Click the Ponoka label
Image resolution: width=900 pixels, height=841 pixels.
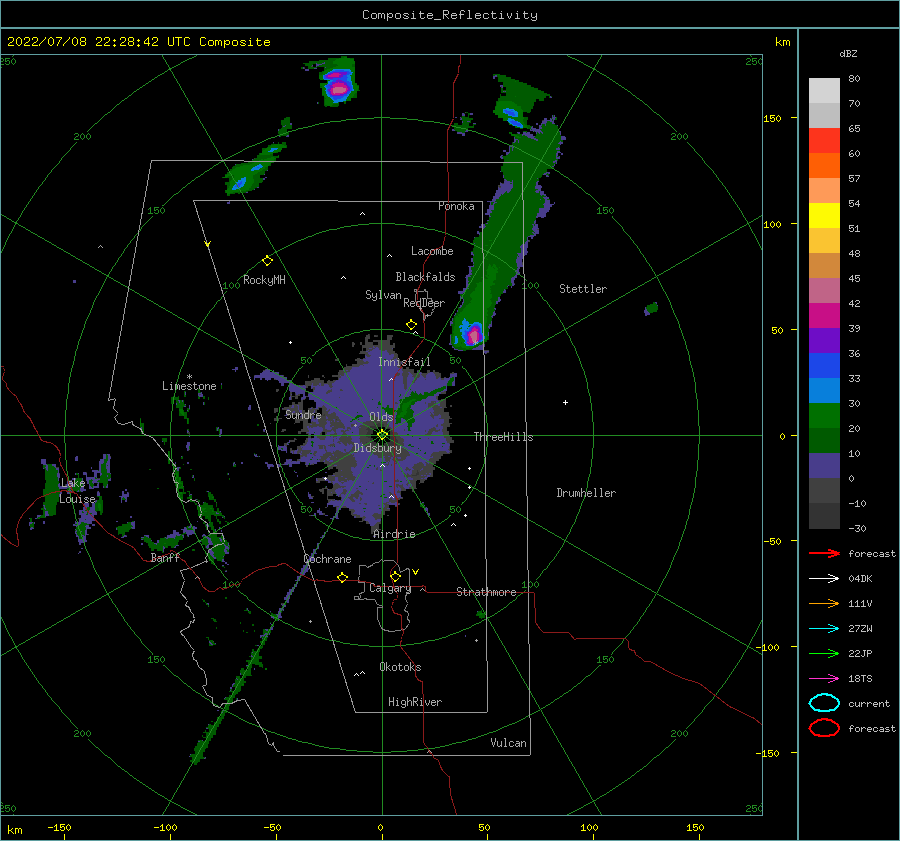[456, 206]
